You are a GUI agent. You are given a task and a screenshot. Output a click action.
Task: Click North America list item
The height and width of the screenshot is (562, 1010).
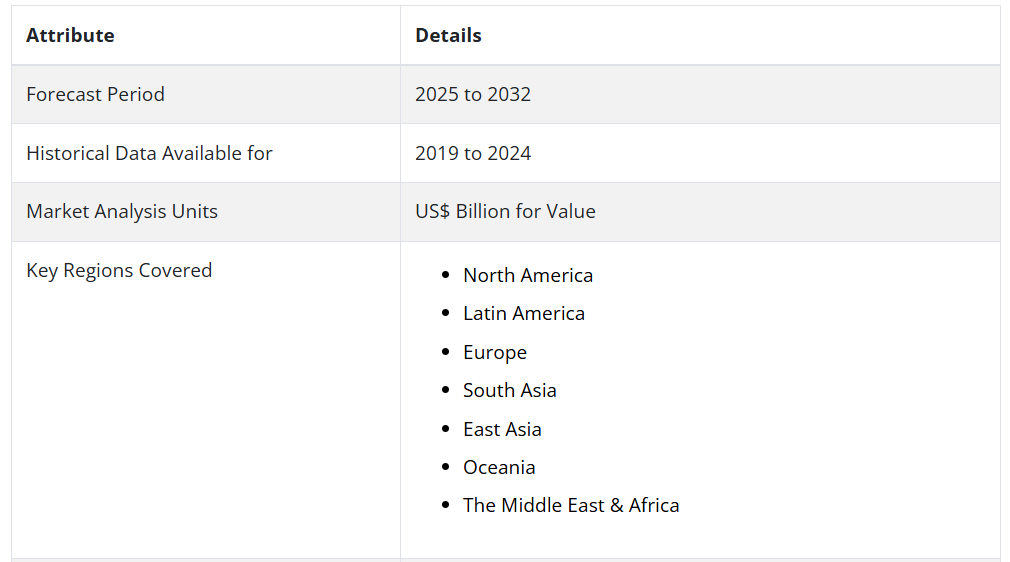pos(528,275)
